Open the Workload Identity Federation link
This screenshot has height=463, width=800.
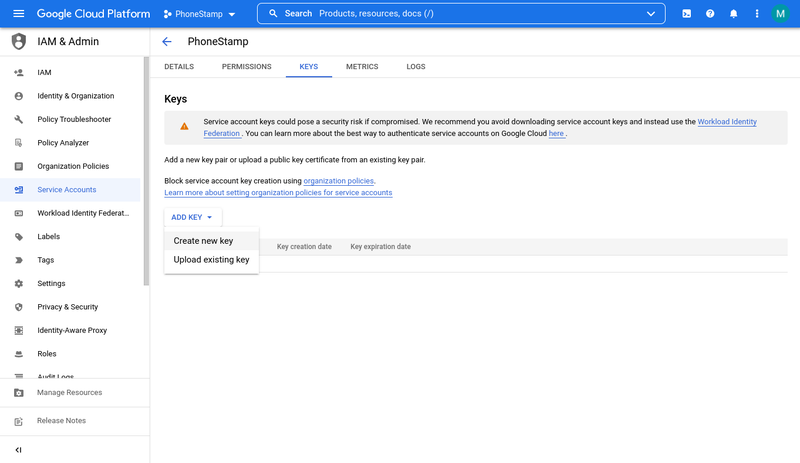point(727,122)
